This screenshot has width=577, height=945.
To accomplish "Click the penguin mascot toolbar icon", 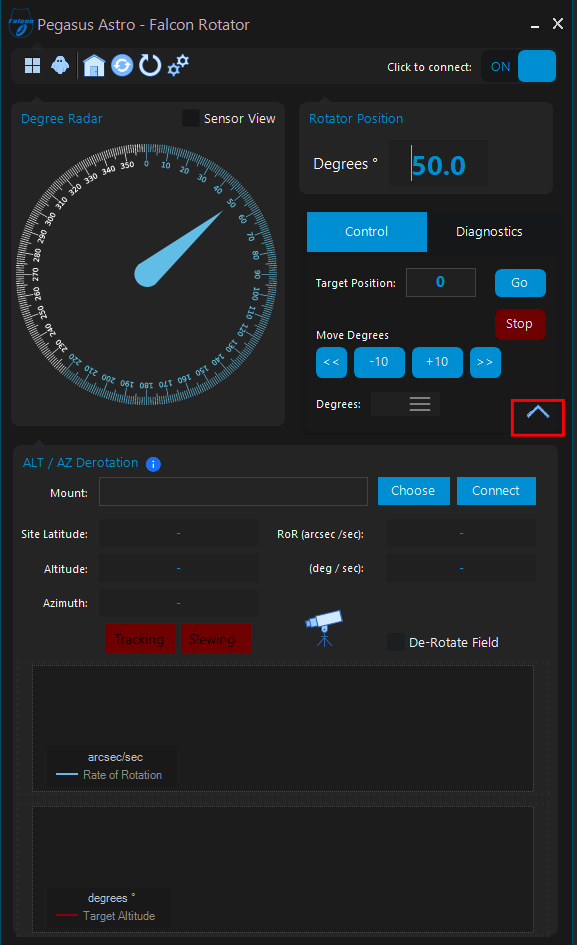I will (x=60, y=65).
